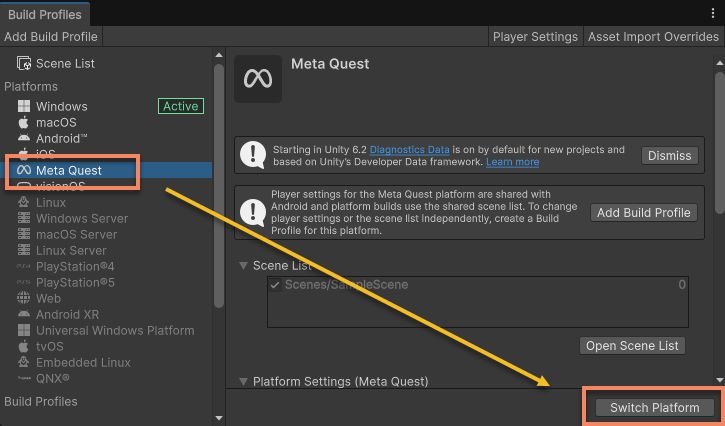Open the window kebab options menu
Image resolution: width=725 pixels, height=426 pixels.
click(x=713, y=13)
